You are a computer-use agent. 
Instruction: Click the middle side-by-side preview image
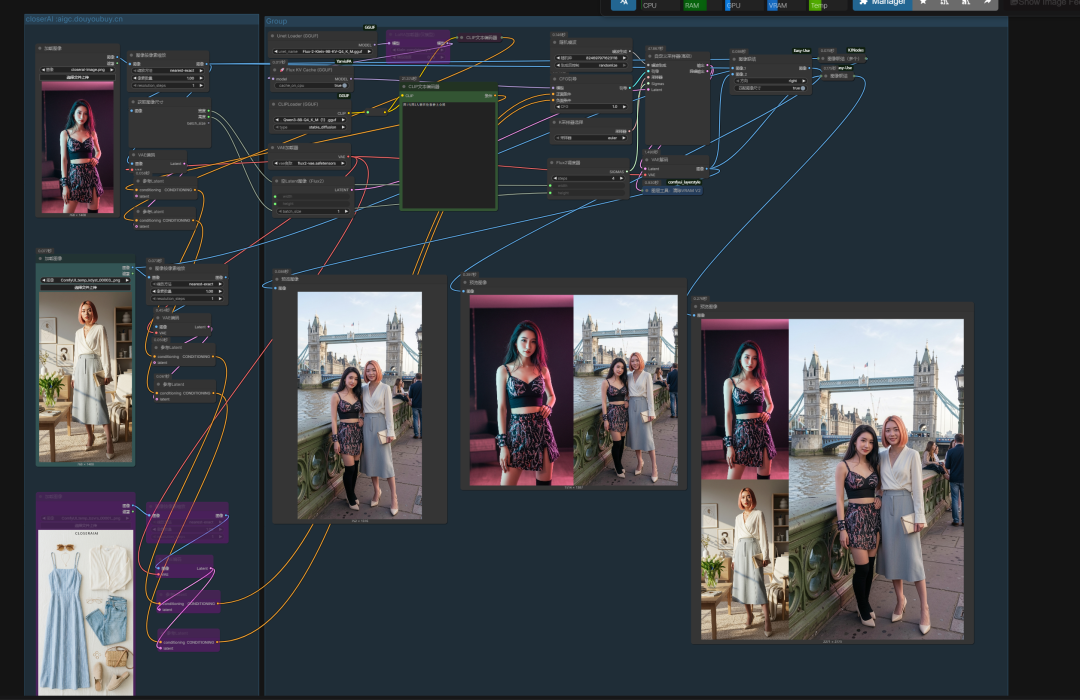point(573,390)
